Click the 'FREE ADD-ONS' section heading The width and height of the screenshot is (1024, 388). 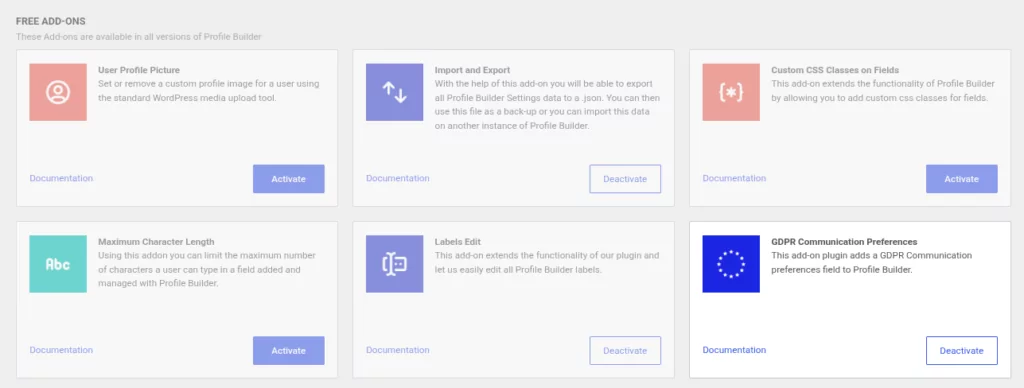51,22
